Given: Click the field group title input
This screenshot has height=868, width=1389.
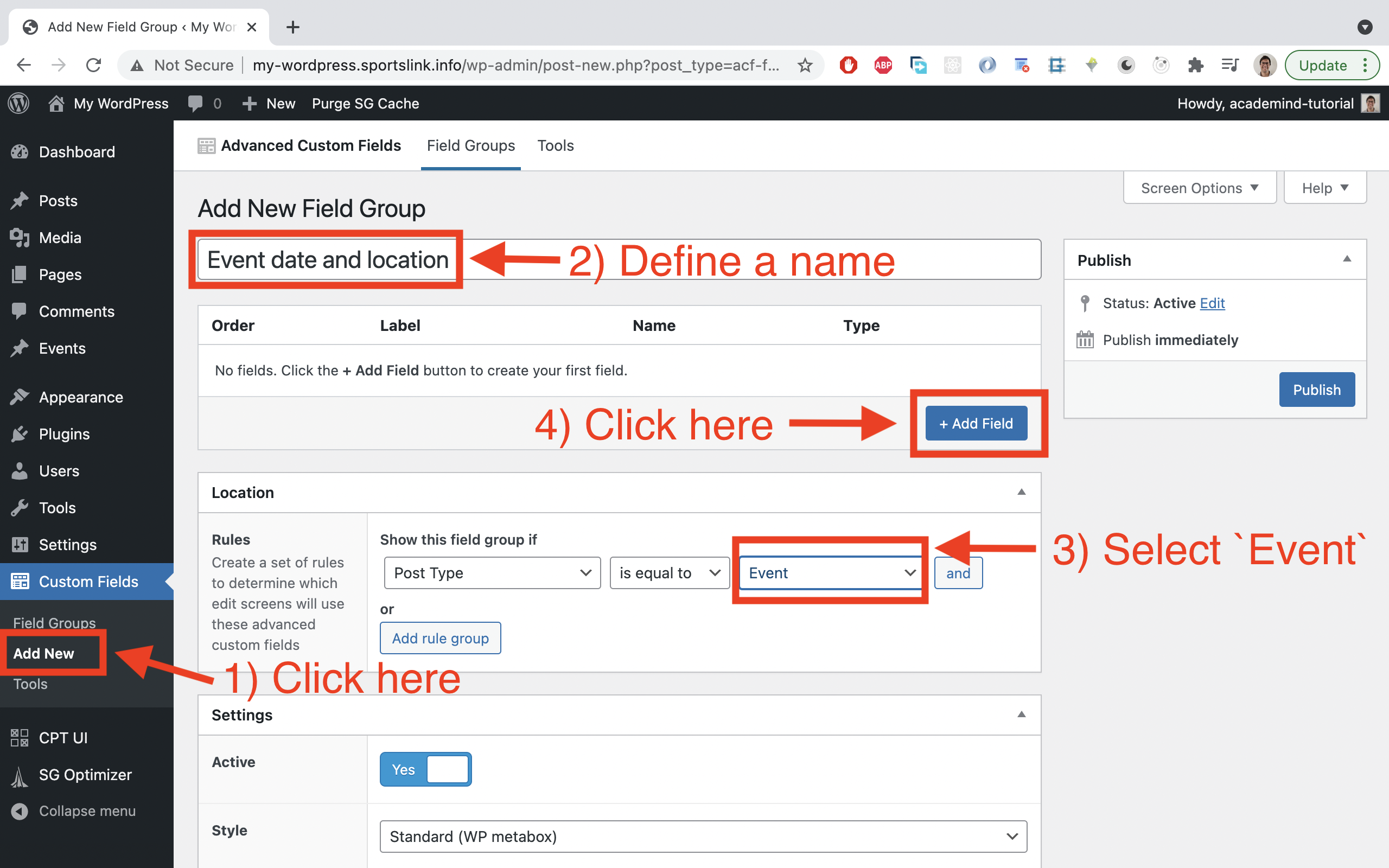Looking at the screenshot, I should click(327, 259).
